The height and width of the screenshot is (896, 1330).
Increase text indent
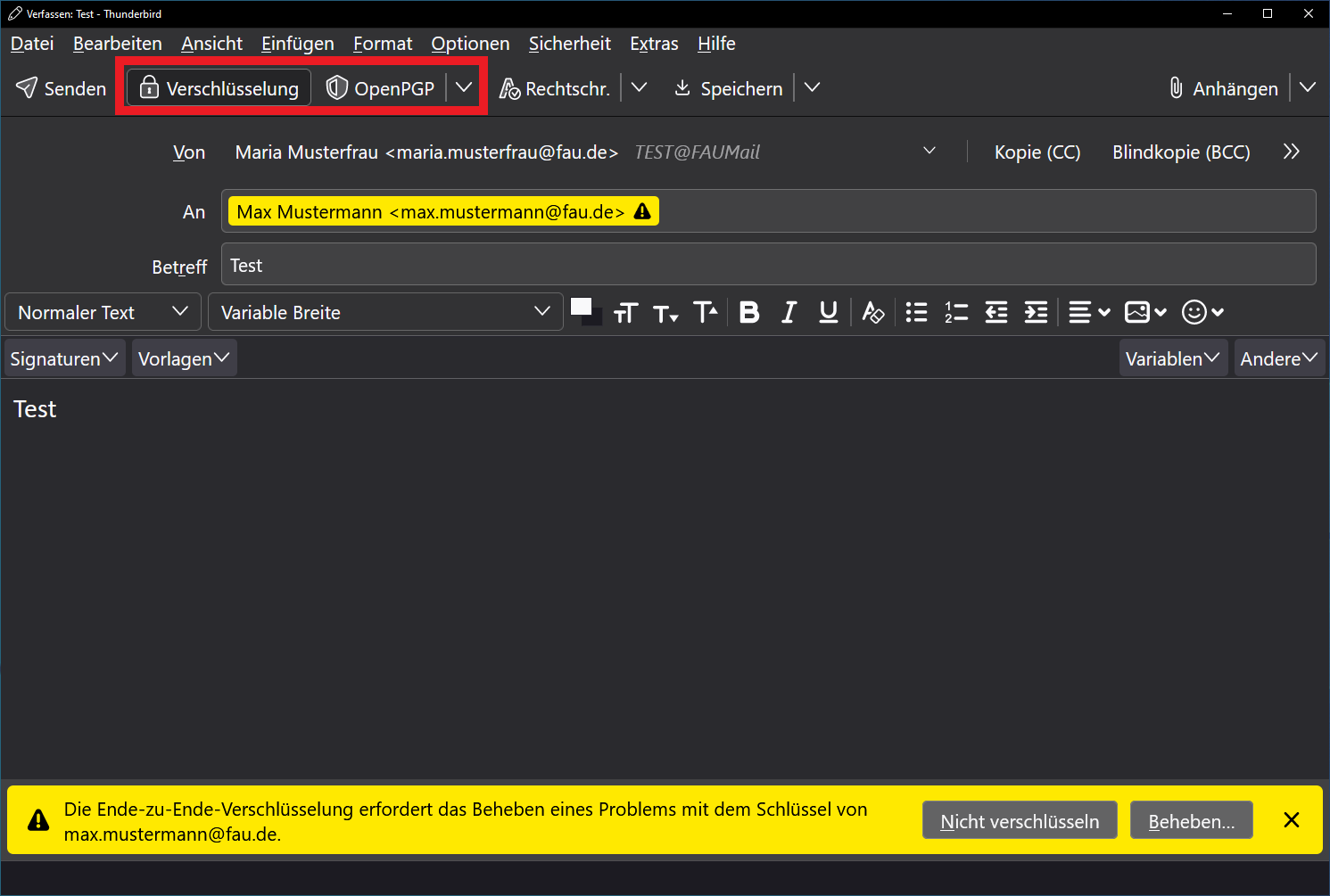(x=1036, y=312)
